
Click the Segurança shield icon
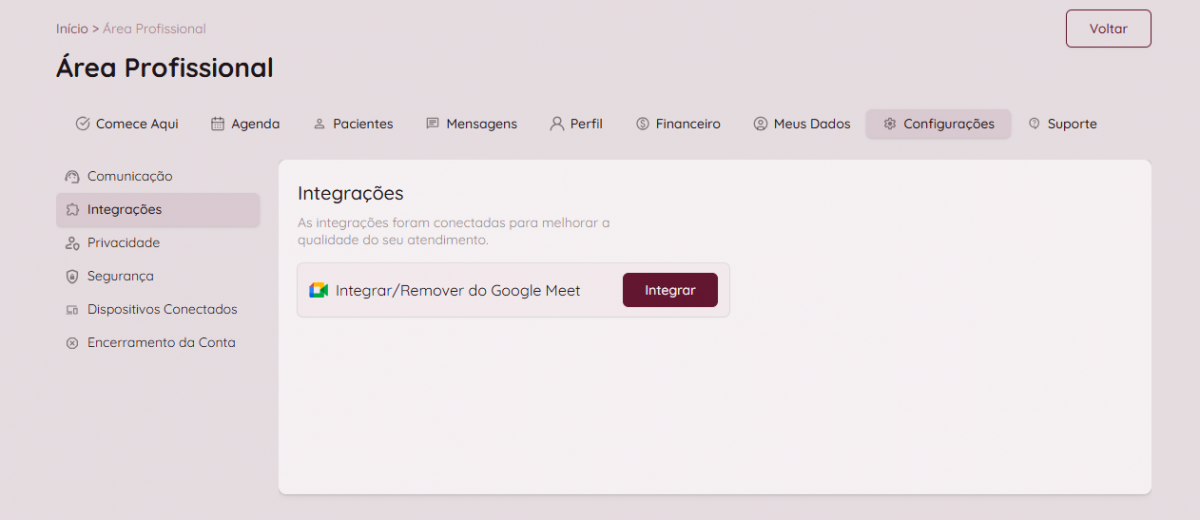(x=71, y=276)
